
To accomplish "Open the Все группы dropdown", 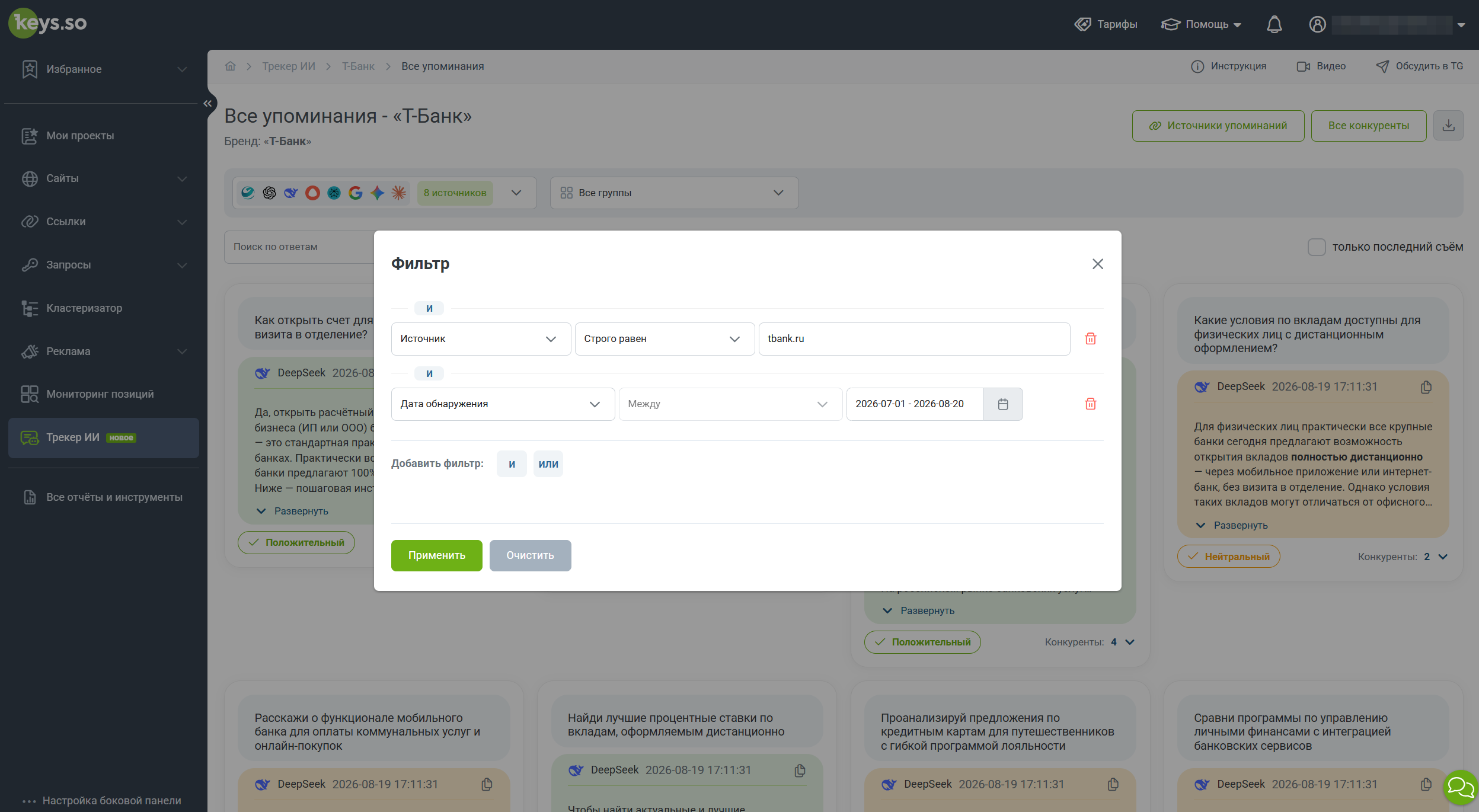I will (674, 193).
